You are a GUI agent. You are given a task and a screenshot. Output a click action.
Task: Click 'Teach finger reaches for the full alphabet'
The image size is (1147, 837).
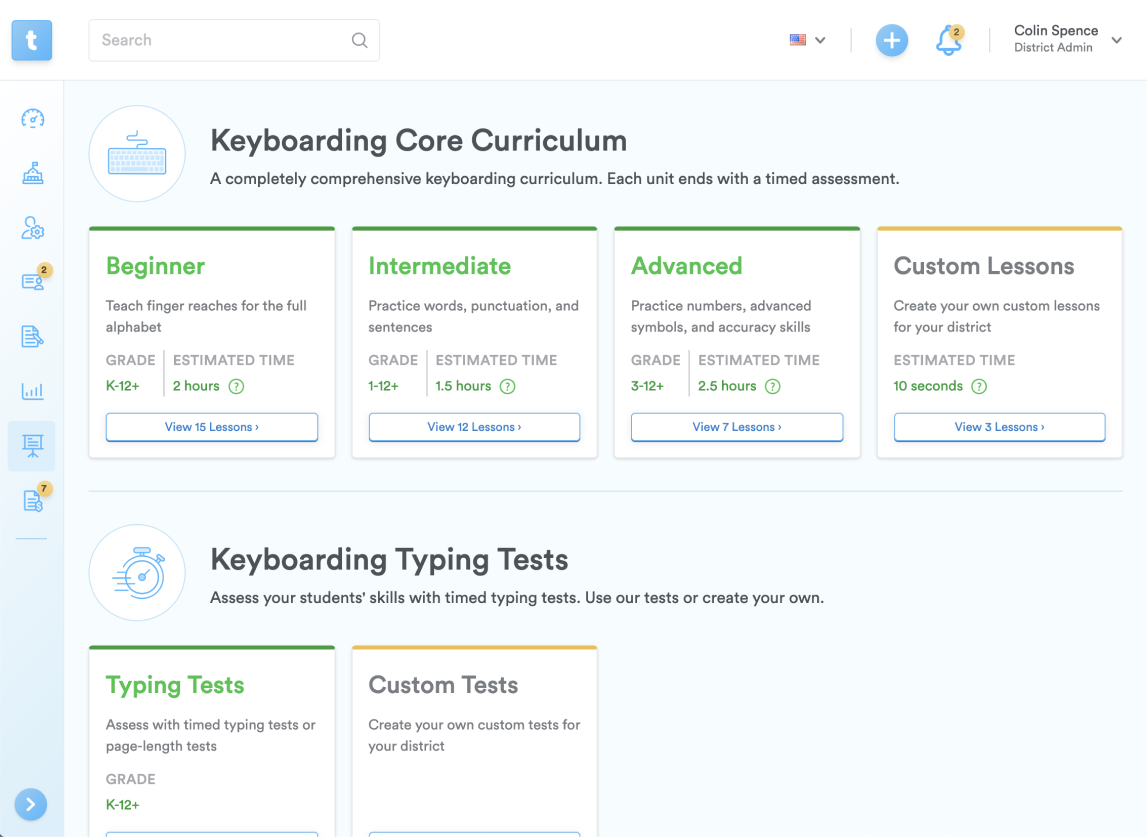pyautogui.click(x=206, y=316)
